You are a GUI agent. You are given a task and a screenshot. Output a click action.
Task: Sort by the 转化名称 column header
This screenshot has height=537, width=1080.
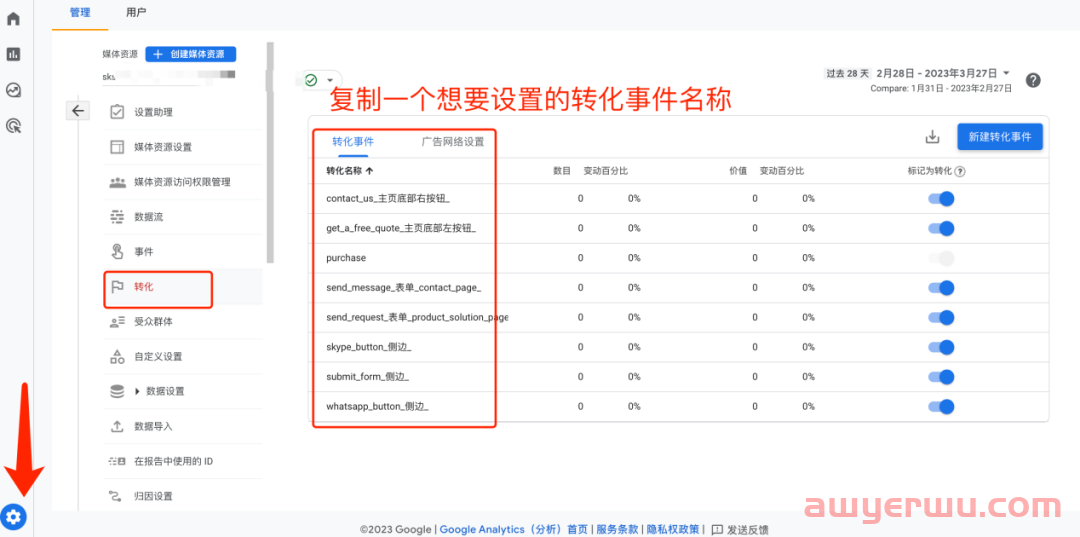(349, 171)
